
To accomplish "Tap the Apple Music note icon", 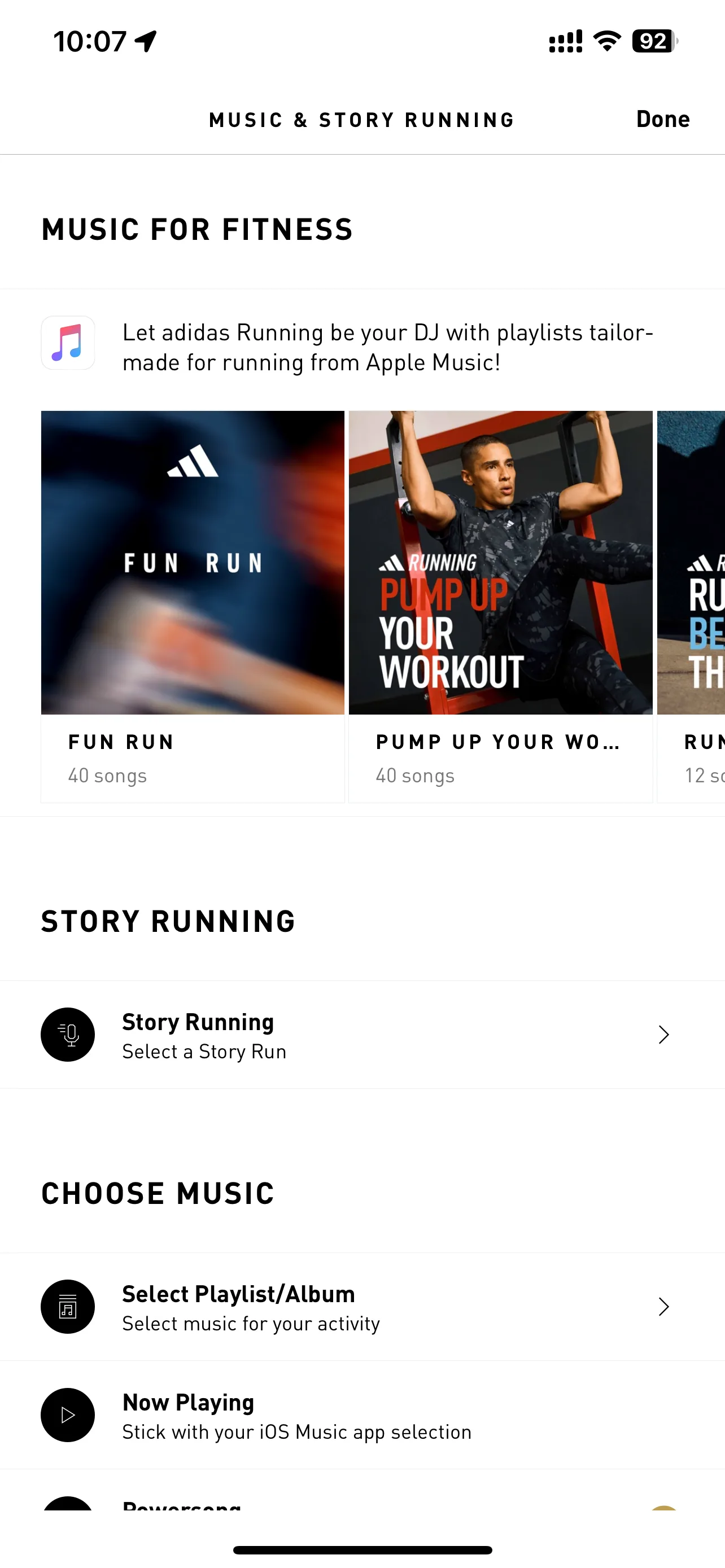I will pyautogui.click(x=68, y=343).
